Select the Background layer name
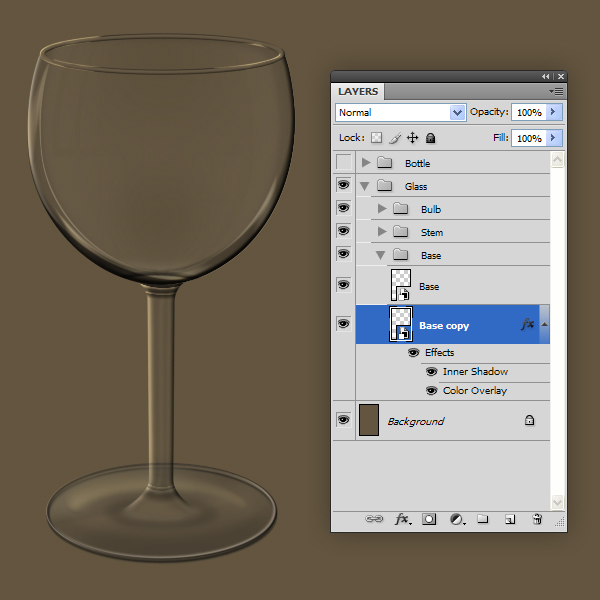The image size is (600, 600). [x=416, y=421]
